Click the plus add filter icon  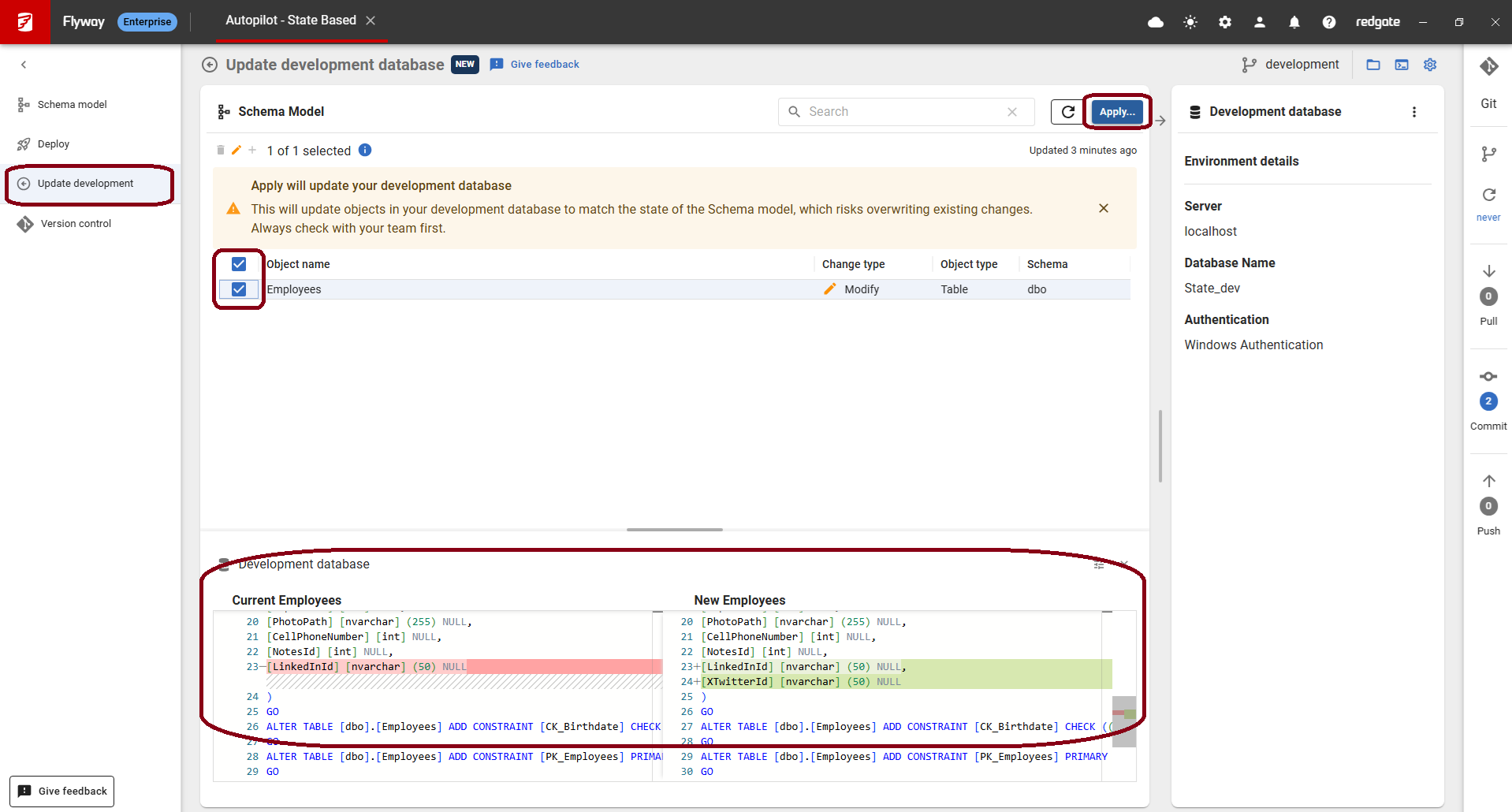[x=252, y=150]
